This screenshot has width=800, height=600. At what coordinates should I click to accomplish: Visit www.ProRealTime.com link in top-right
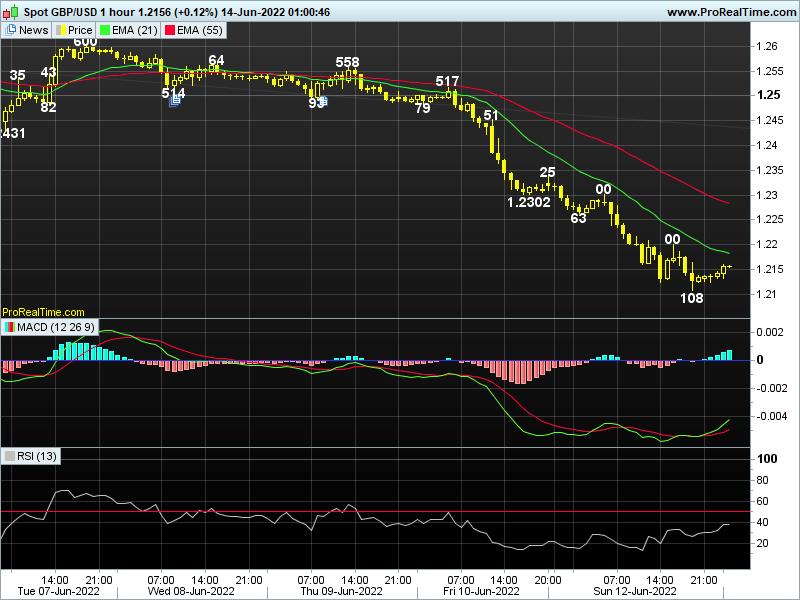point(729,11)
